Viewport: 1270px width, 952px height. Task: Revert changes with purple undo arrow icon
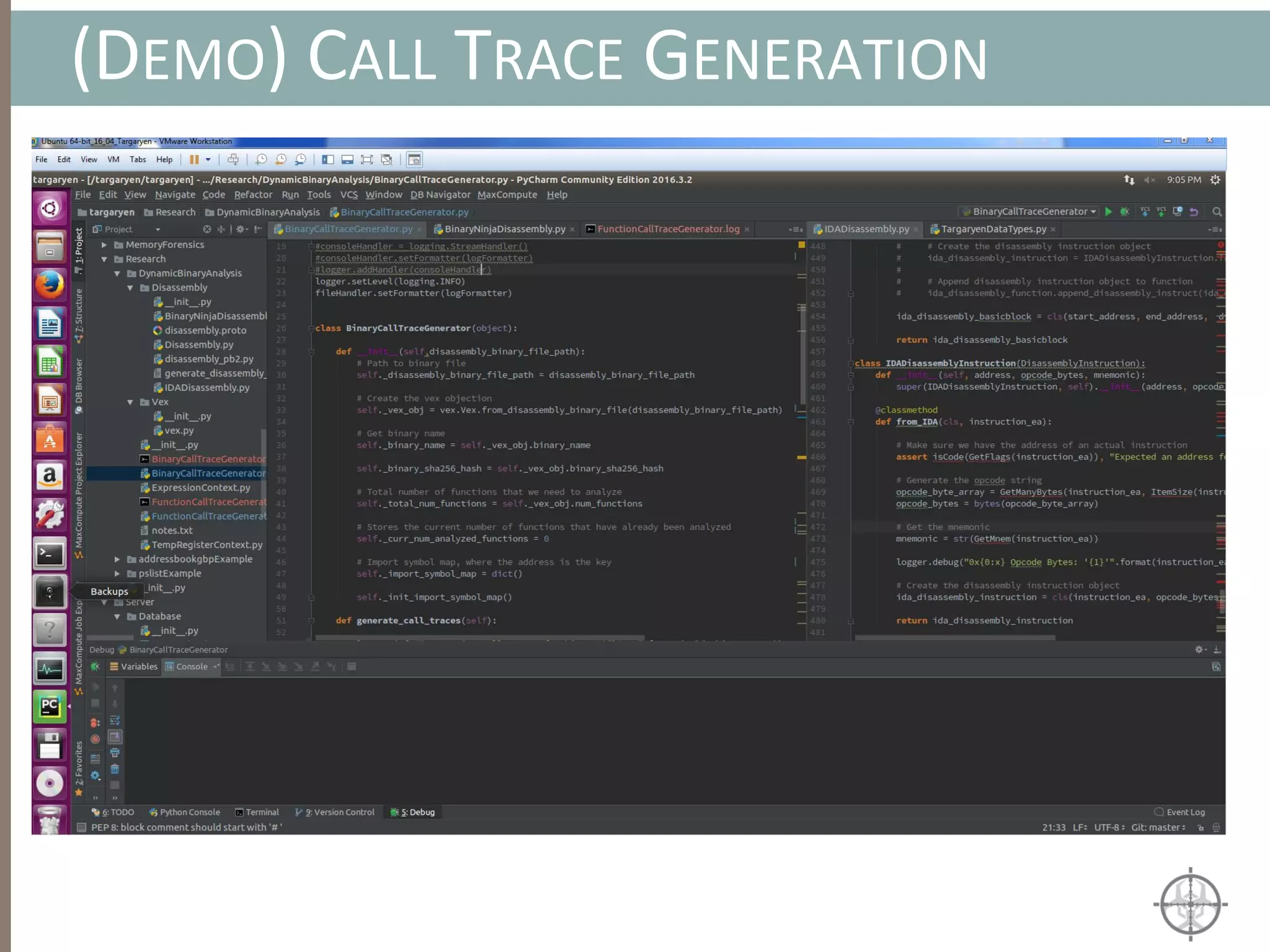click(1194, 212)
